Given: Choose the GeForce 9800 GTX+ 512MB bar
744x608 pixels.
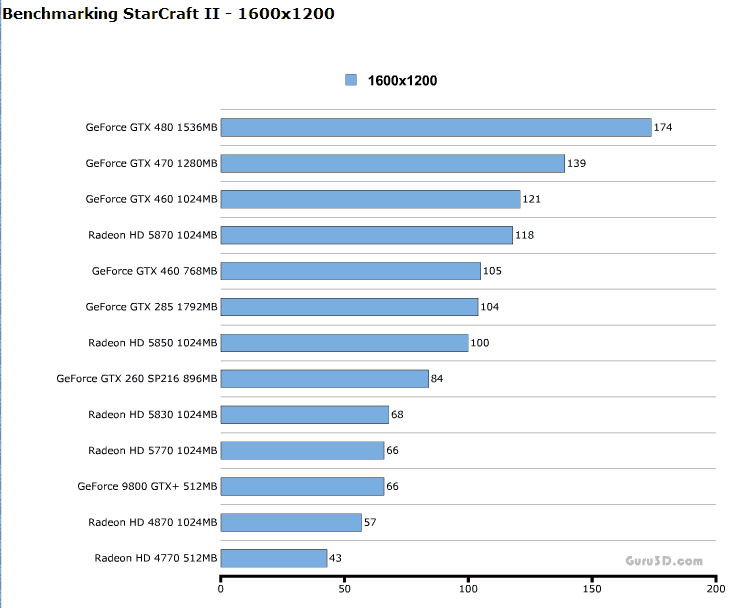Looking at the screenshot, I should tap(302, 486).
